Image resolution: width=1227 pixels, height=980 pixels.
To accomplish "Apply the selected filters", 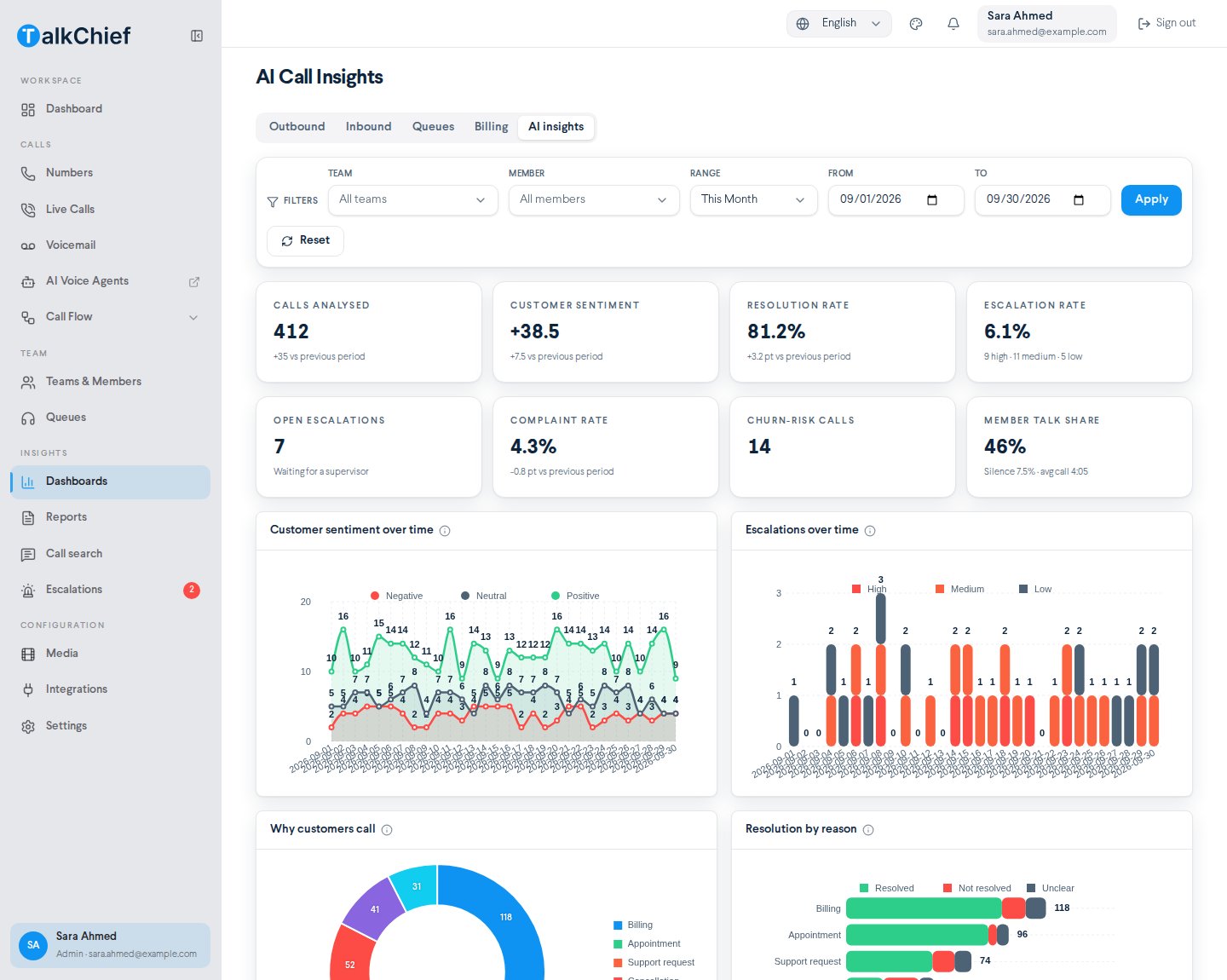I will click(x=1151, y=200).
